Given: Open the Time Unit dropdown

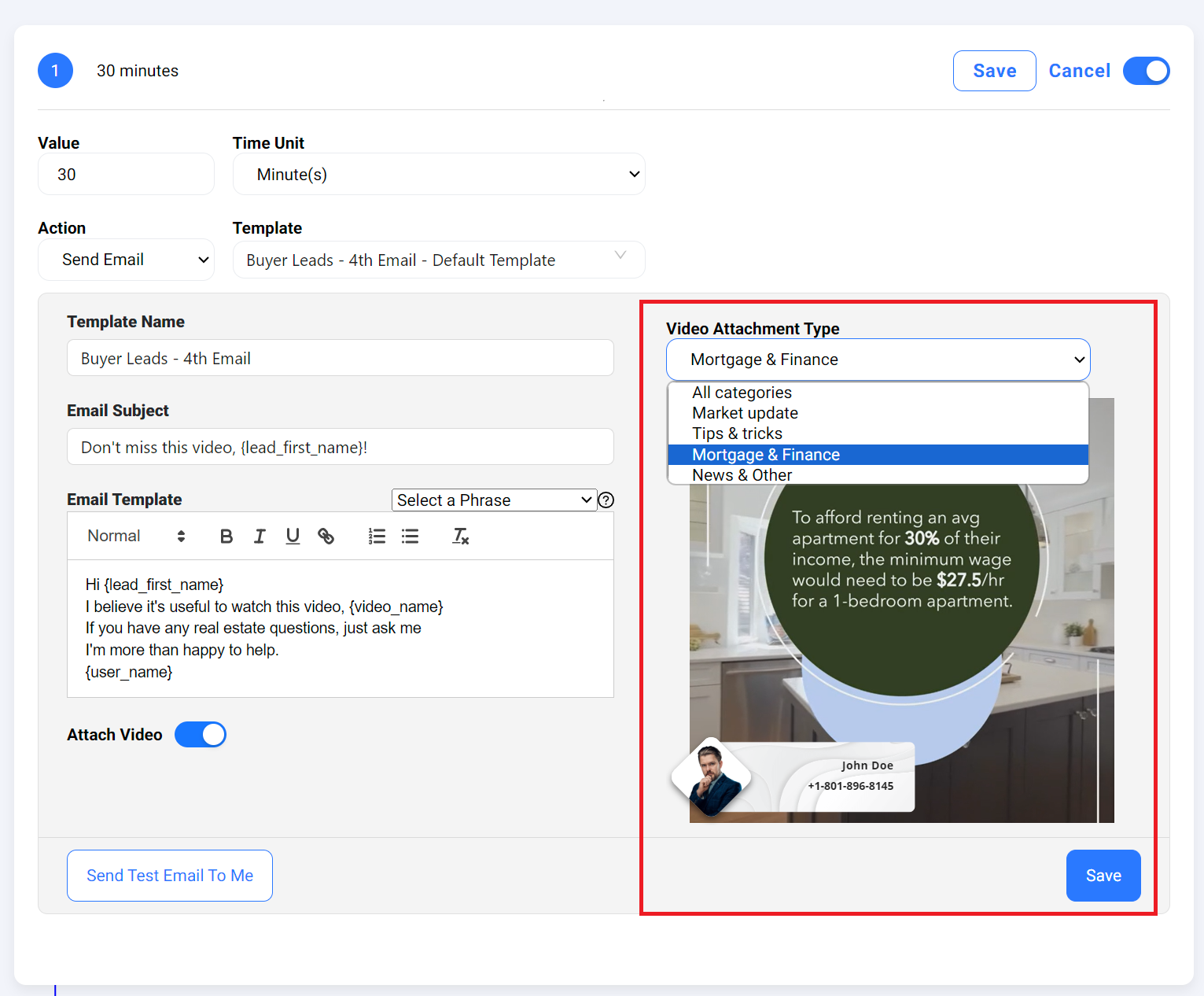Looking at the screenshot, I should (439, 175).
